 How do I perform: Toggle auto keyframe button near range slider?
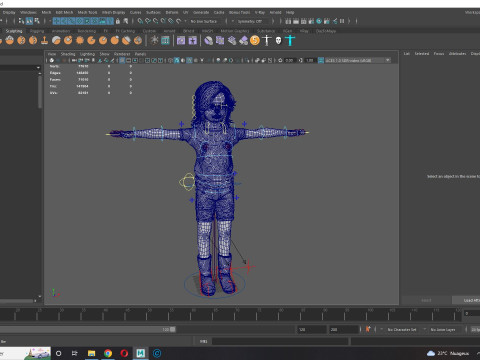368,329
